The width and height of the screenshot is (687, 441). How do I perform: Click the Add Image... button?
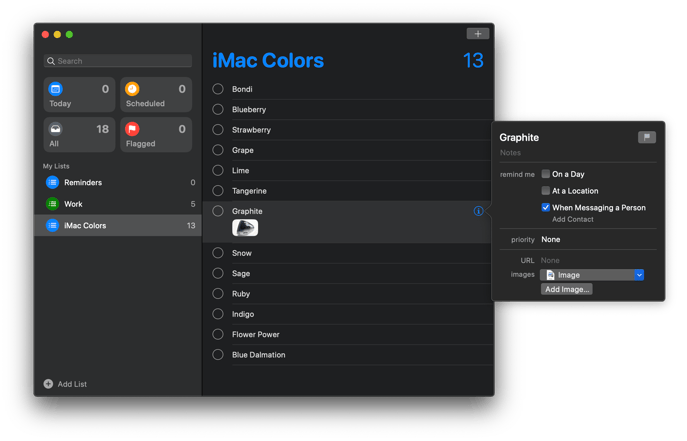tap(567, 289)
